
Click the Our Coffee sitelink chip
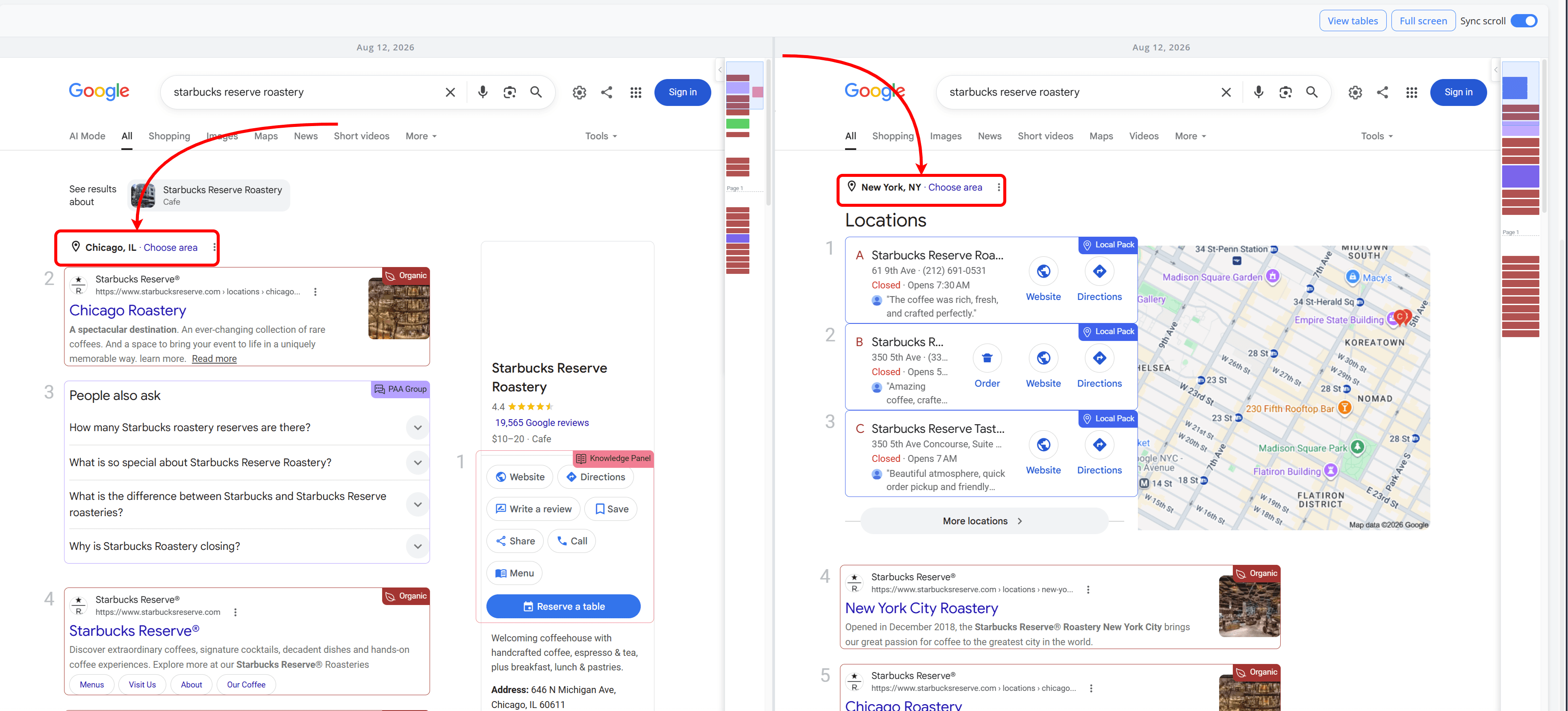[x=246, y=684]
